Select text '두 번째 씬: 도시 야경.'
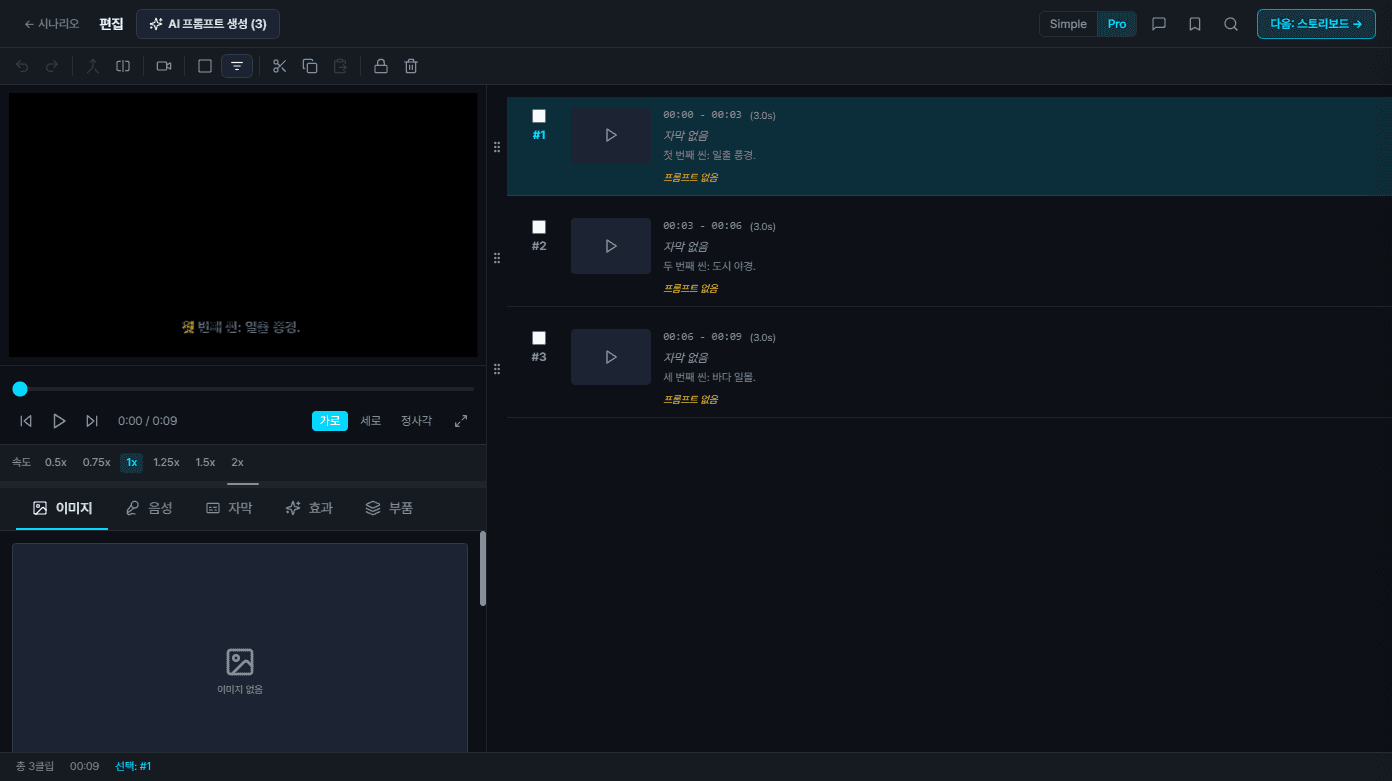Viewport: 1392px width, 781px height. click(709, 266)
